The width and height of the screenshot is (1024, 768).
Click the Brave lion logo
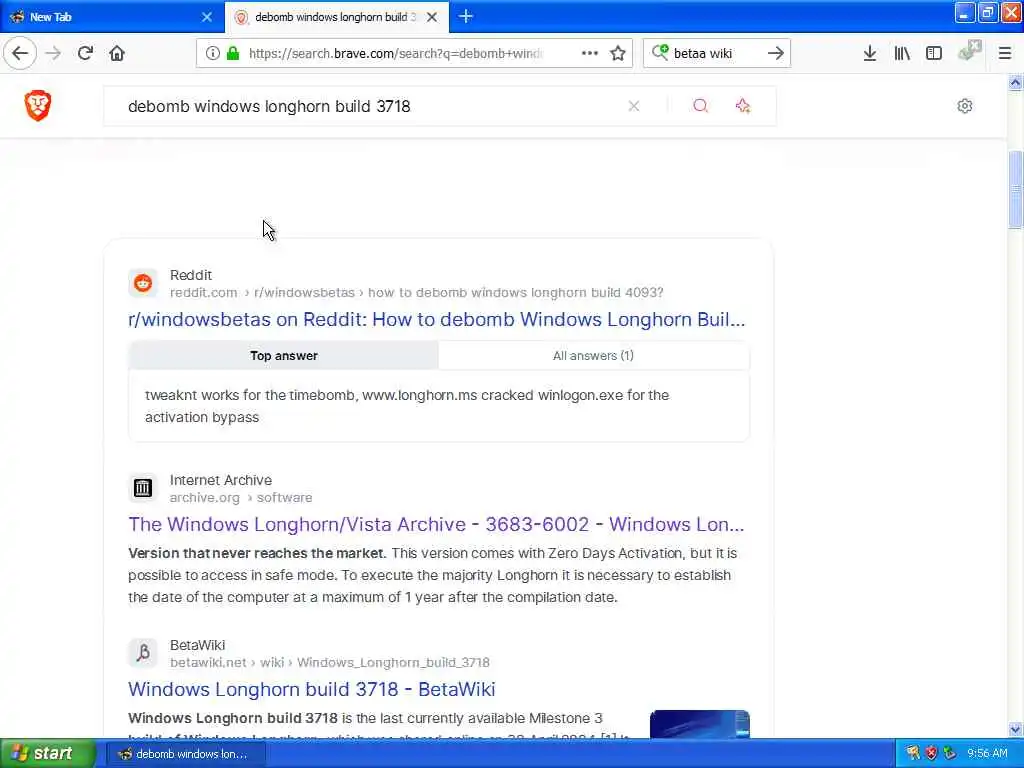38,105
